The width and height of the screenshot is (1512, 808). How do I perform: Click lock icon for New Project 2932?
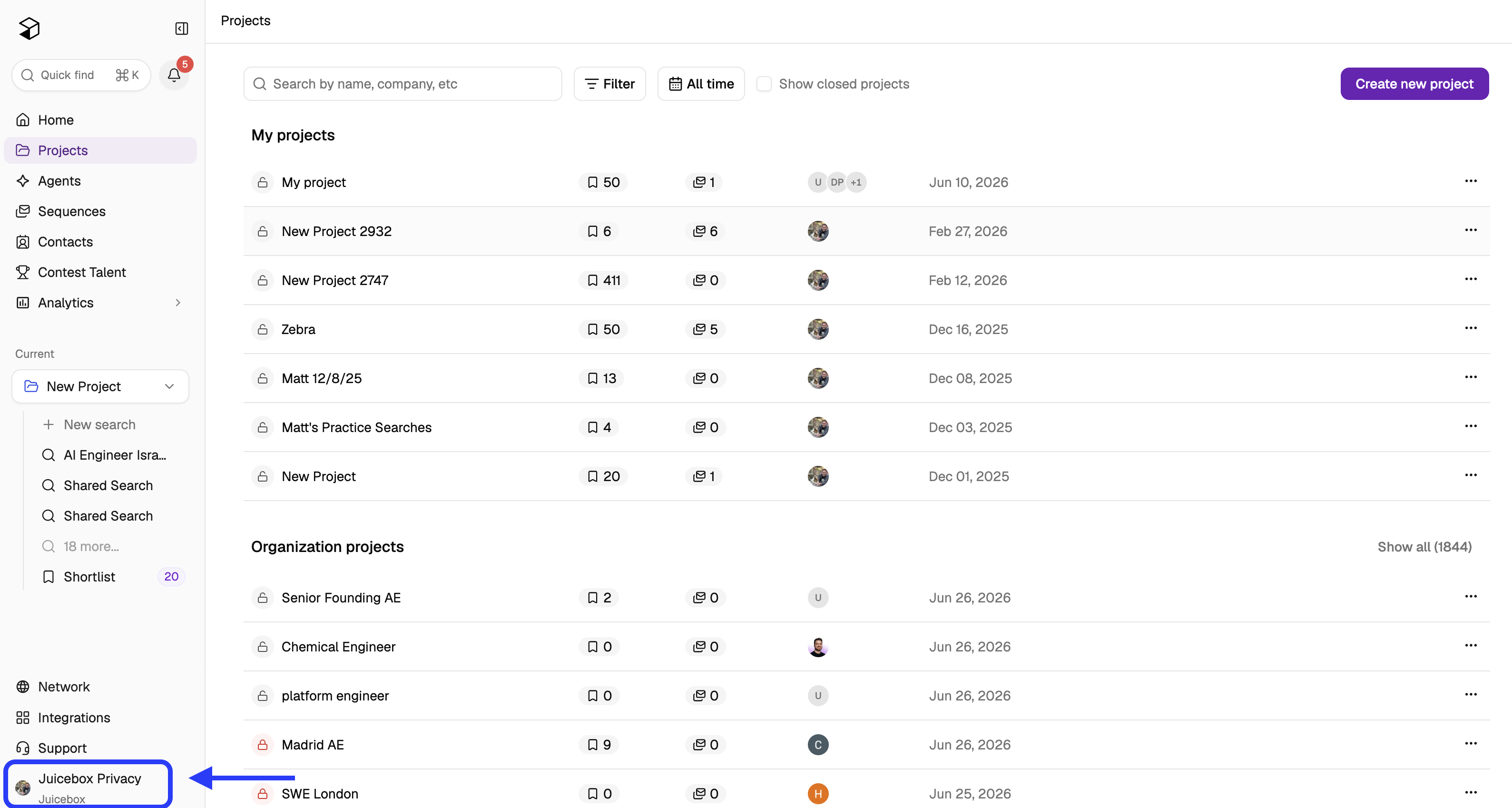262,231
